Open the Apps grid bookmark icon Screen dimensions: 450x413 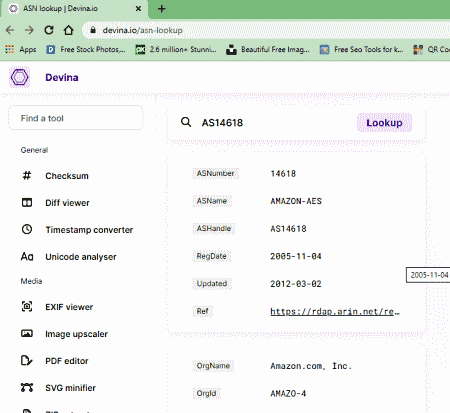[x=9, y=50]
